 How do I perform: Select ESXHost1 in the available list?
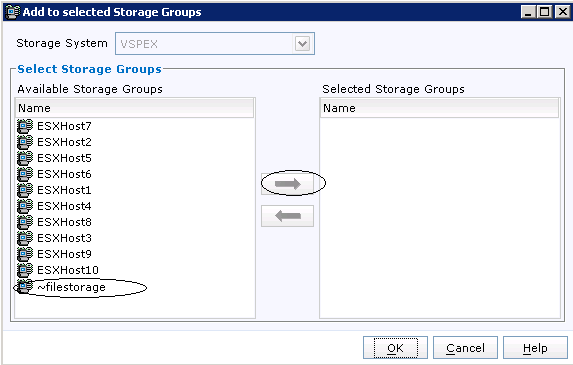click(x=64, y=190)
